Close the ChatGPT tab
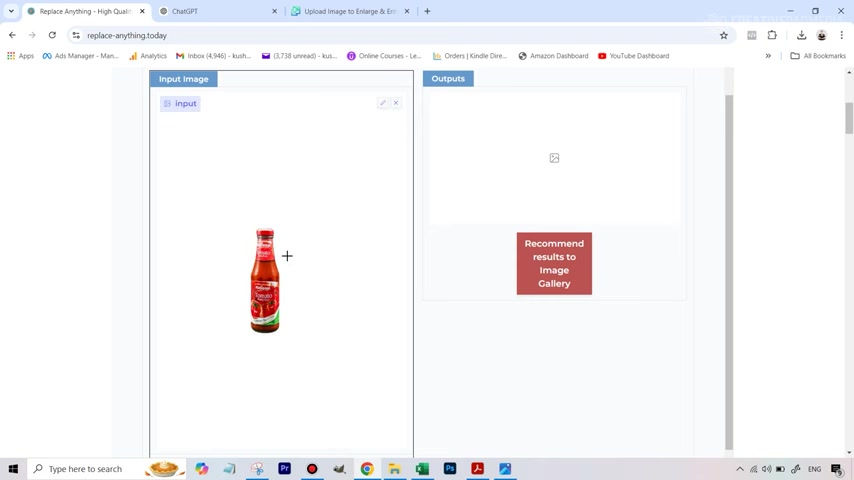The image size is (854, 480). (274, 11)
